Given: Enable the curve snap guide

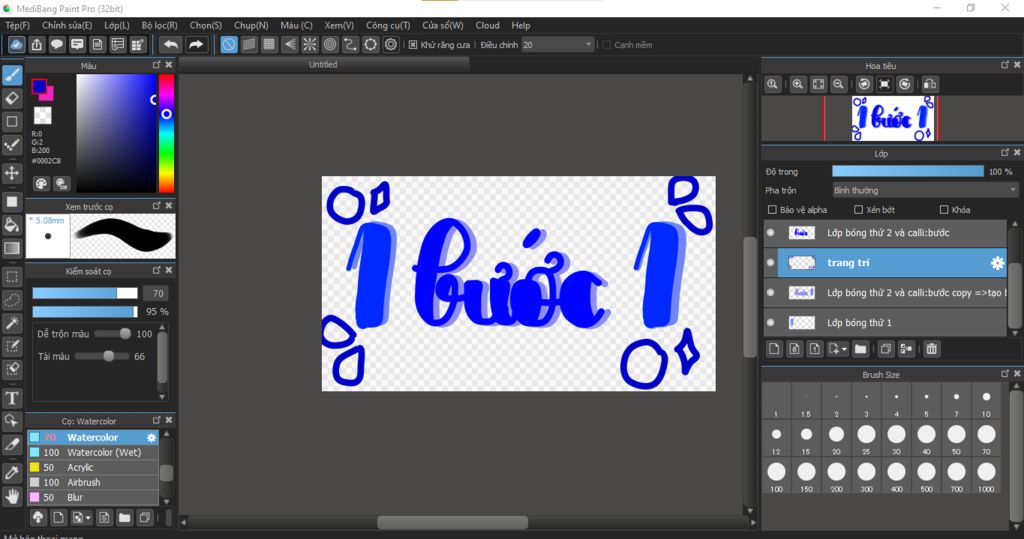Looking at the screenshot, I should 350,44.
